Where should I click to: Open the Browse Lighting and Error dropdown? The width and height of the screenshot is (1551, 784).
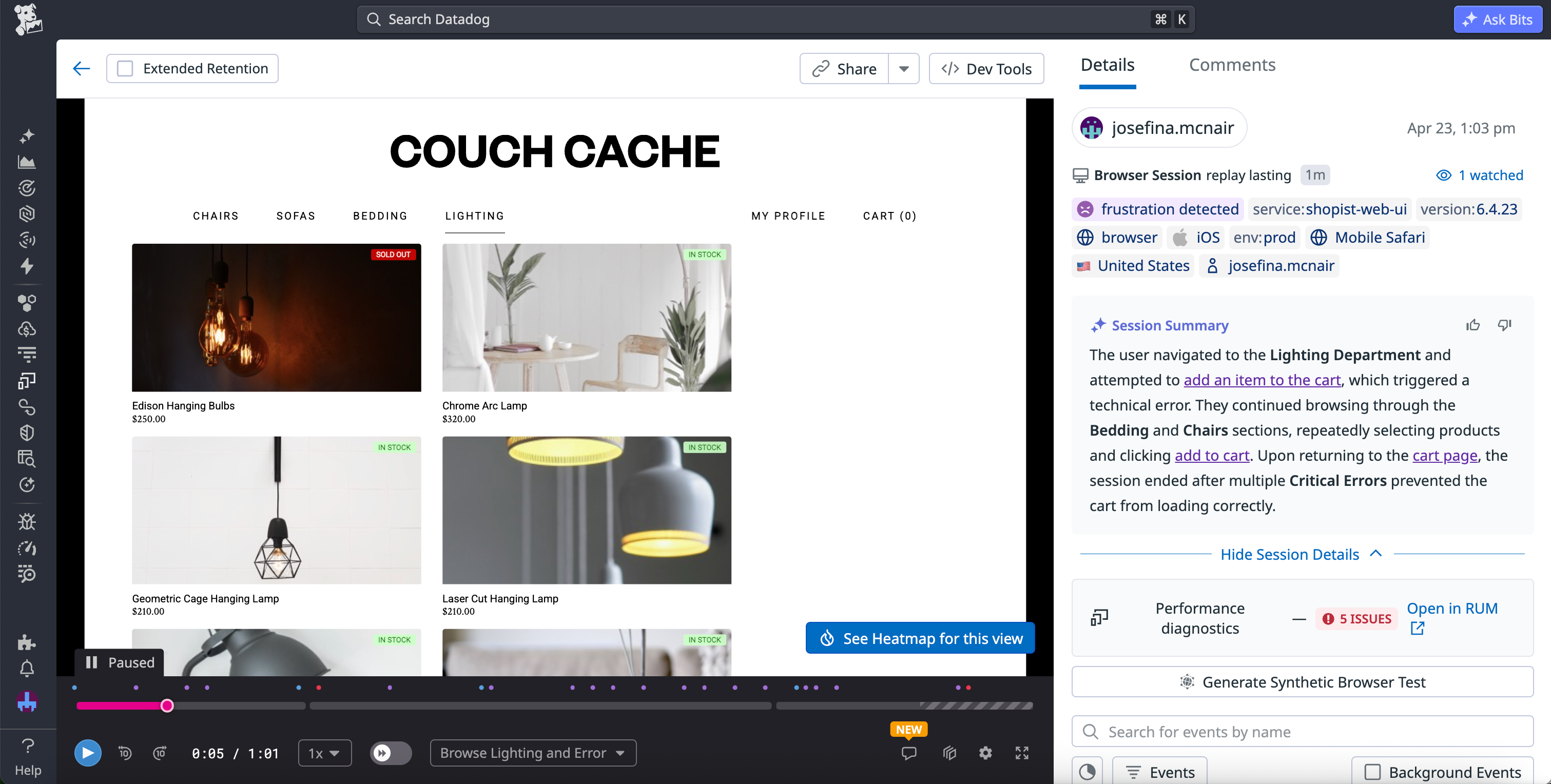533,753
